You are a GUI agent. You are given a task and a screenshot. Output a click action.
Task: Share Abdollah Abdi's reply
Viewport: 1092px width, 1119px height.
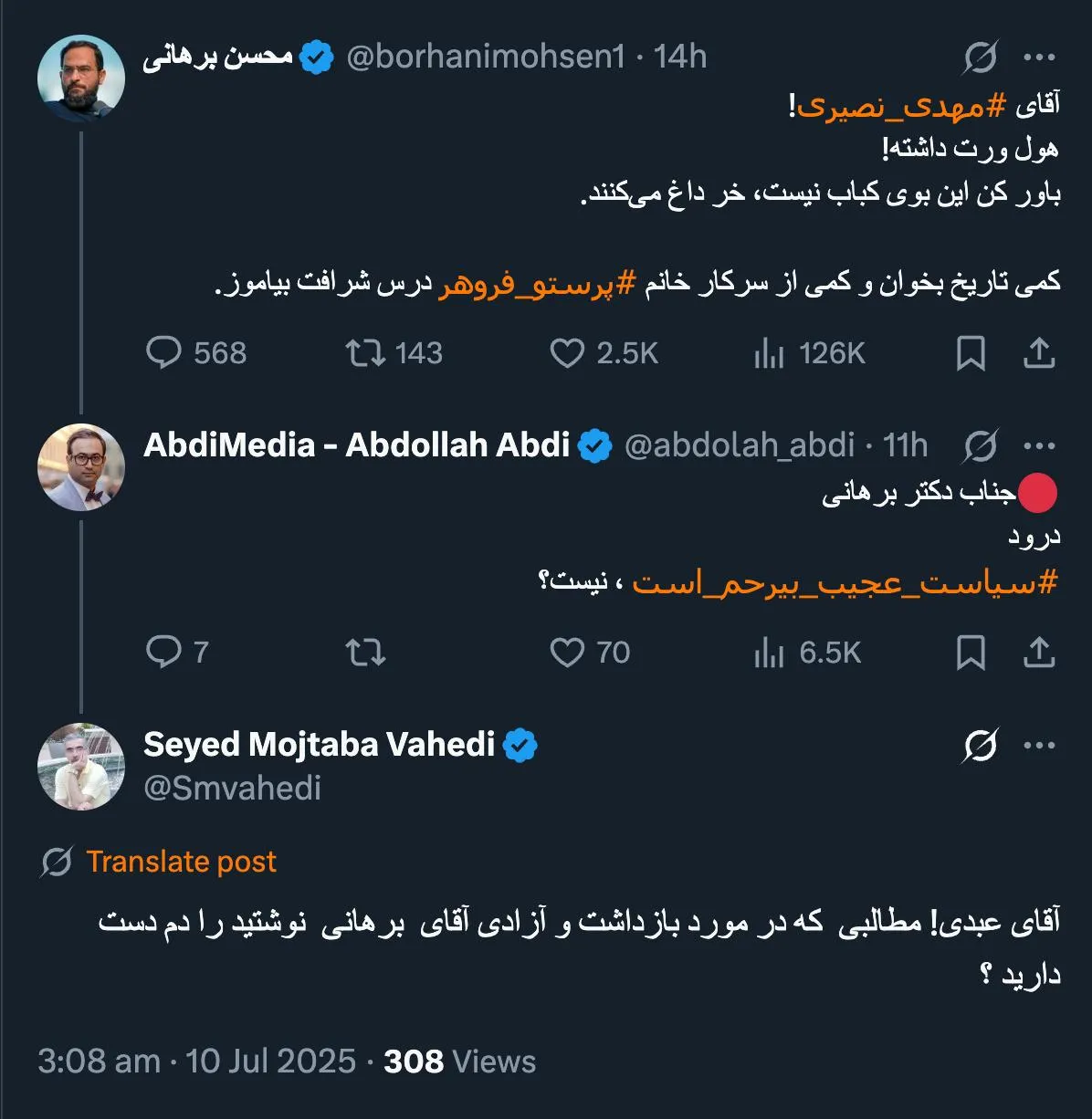tap(1039, 653)
